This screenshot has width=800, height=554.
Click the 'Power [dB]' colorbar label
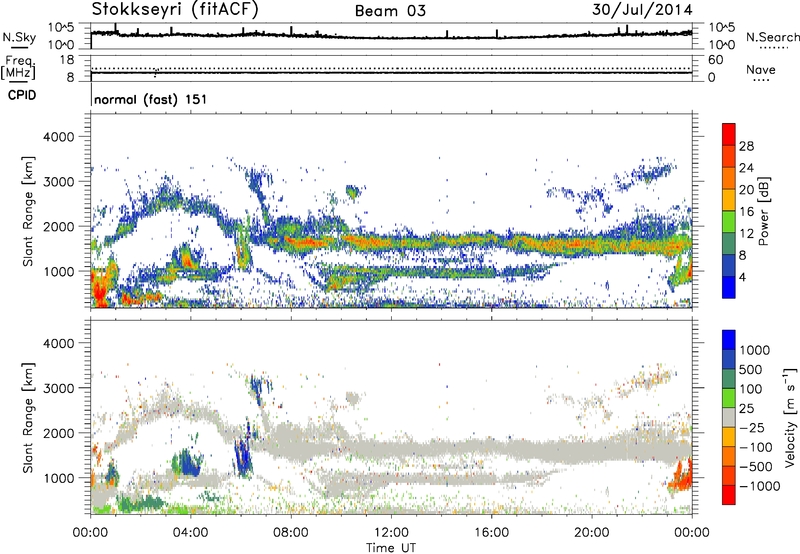click(763, 211)
